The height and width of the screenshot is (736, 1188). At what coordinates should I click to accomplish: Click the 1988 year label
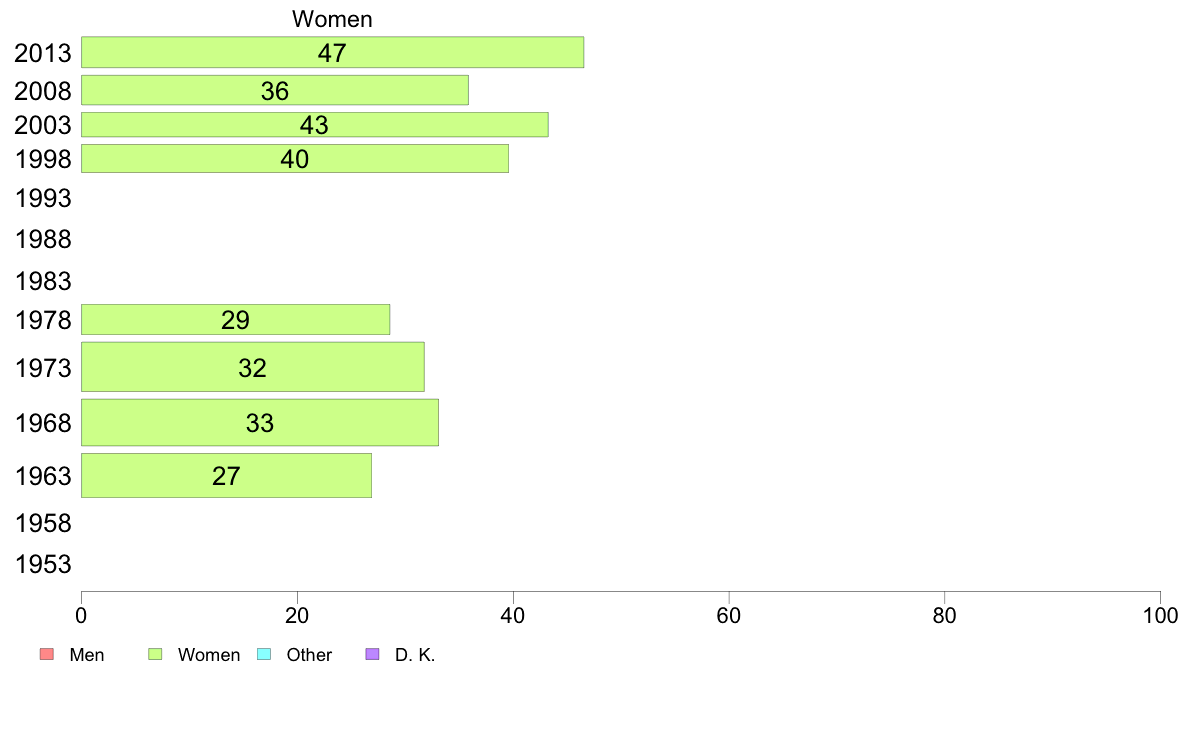tap(43, 240)
